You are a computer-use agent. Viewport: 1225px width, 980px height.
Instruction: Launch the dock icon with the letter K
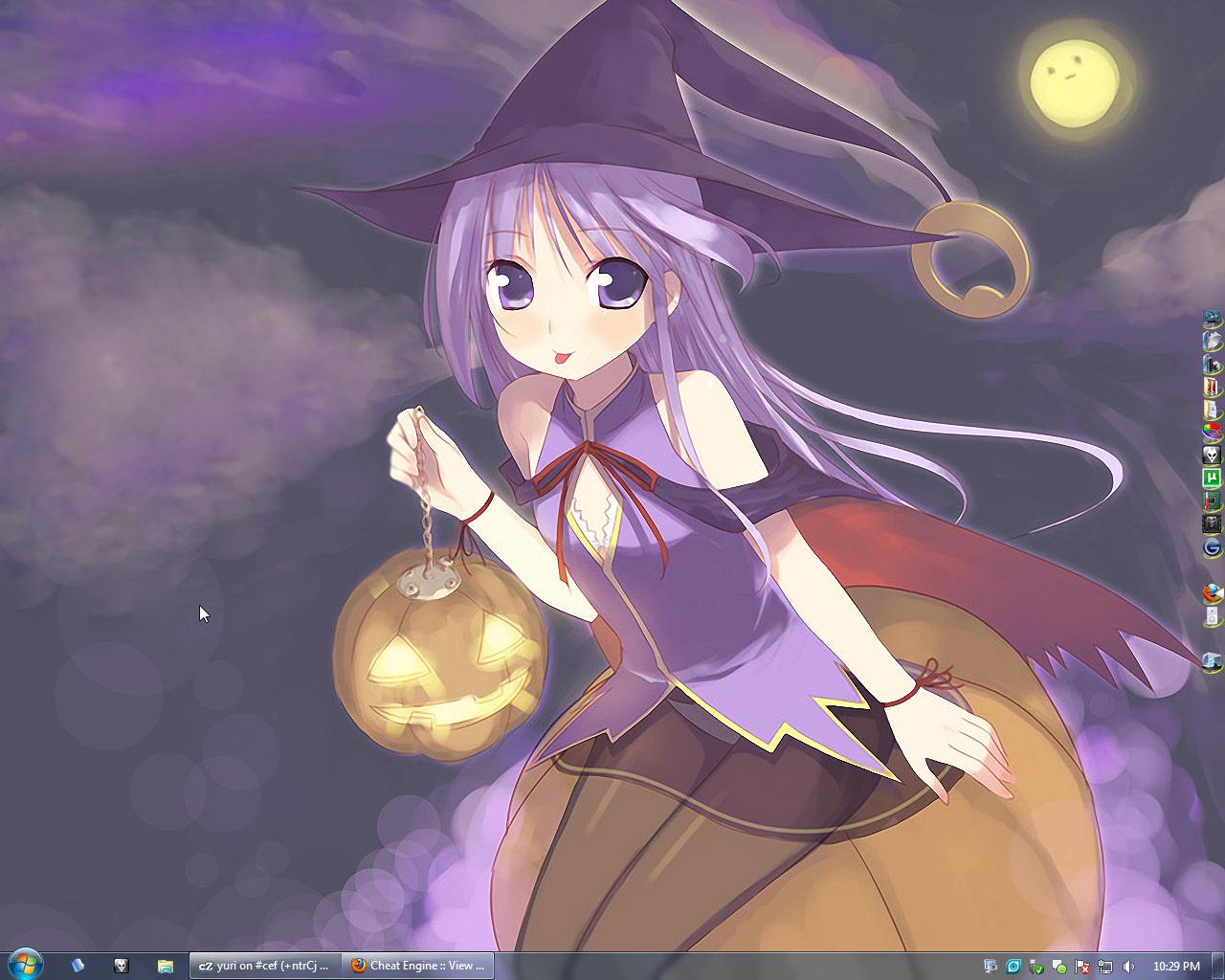point(1213,364)
